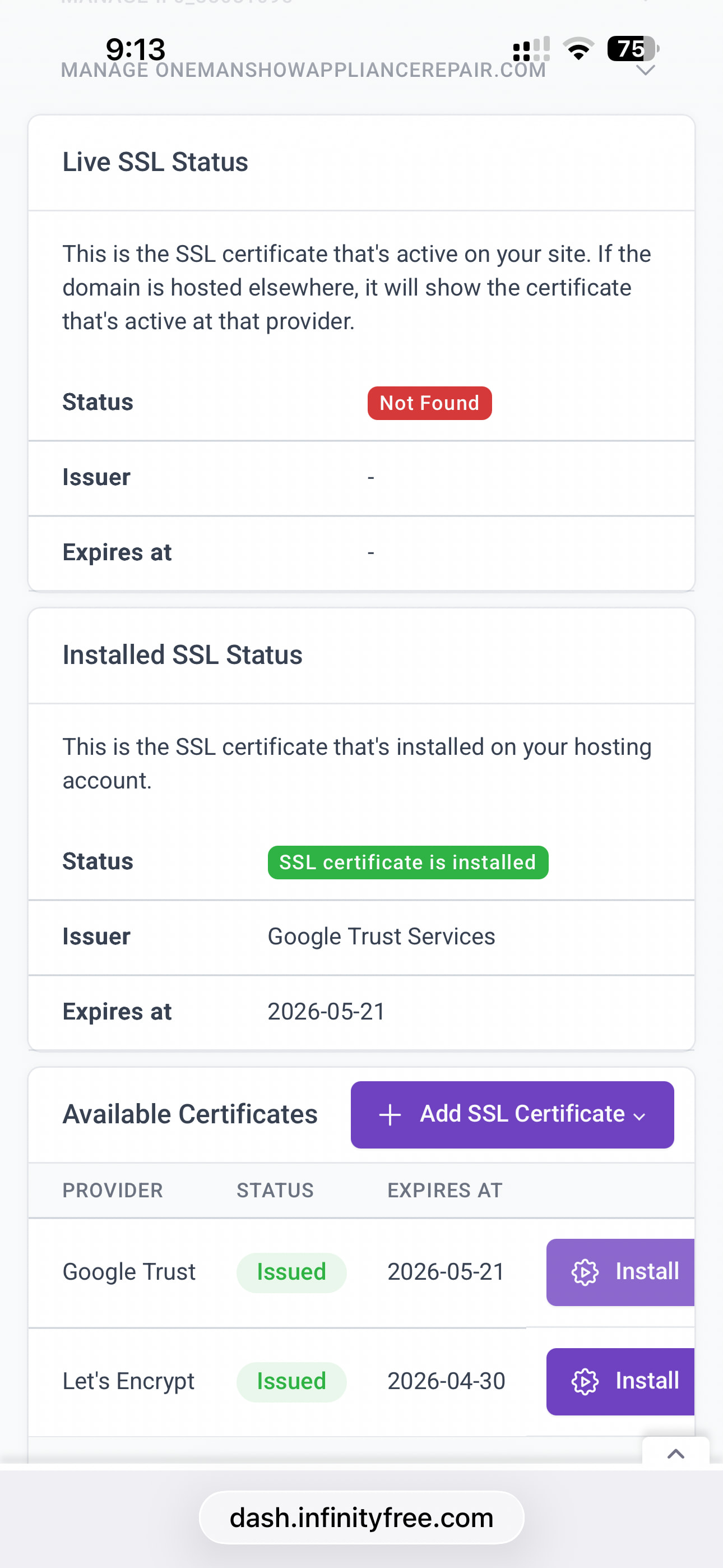
Task: Click the Google Trust provider name
Action: tap(129, 1272)
